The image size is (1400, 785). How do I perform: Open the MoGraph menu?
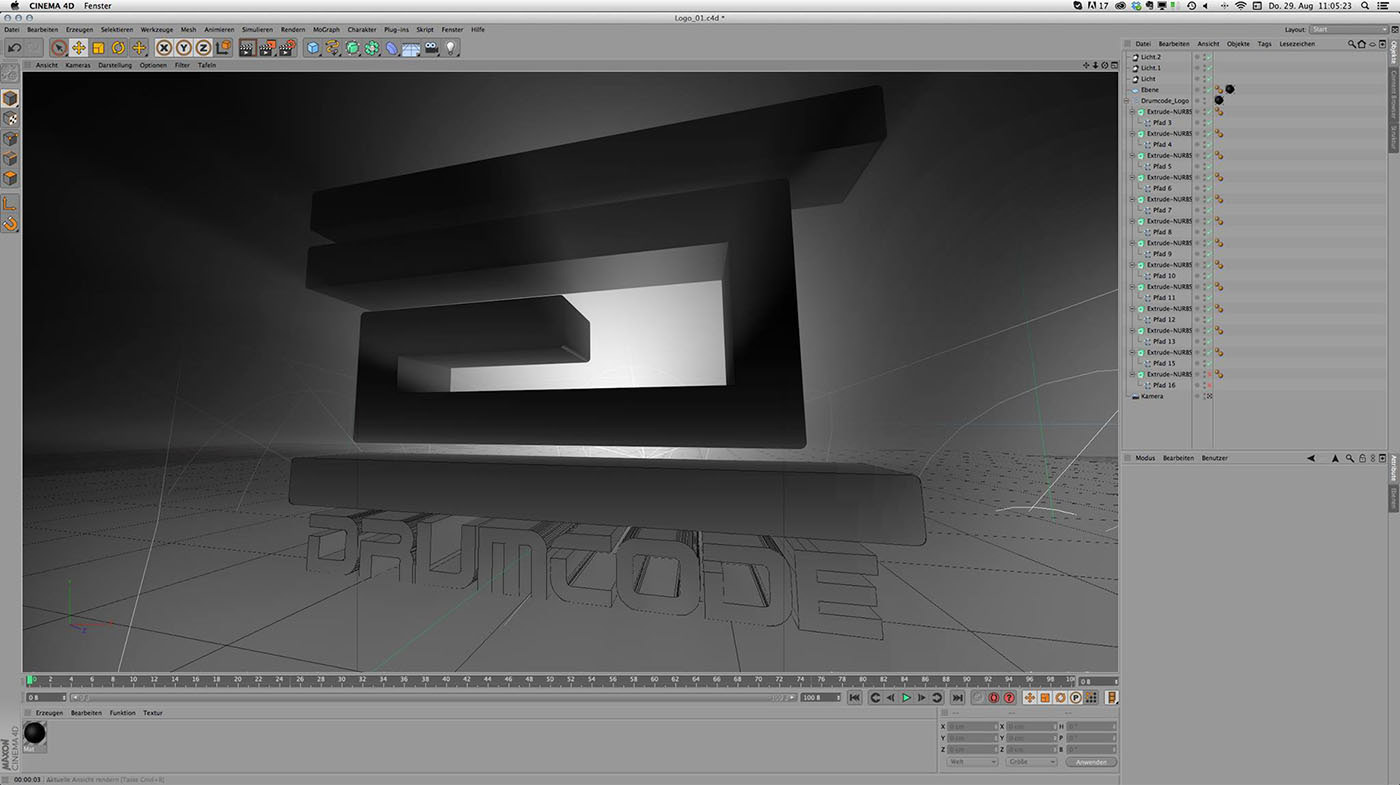(x=326, y=30)
